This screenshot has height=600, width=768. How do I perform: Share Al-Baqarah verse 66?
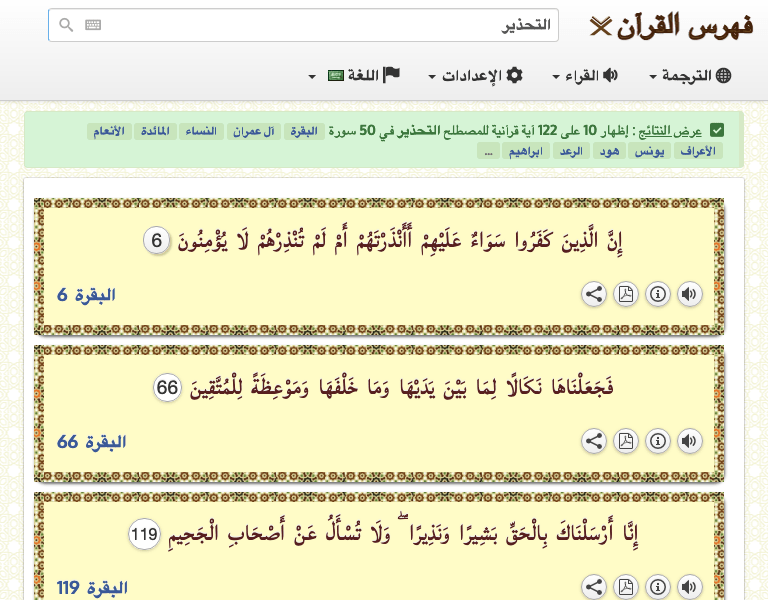(x=594, y=441)
